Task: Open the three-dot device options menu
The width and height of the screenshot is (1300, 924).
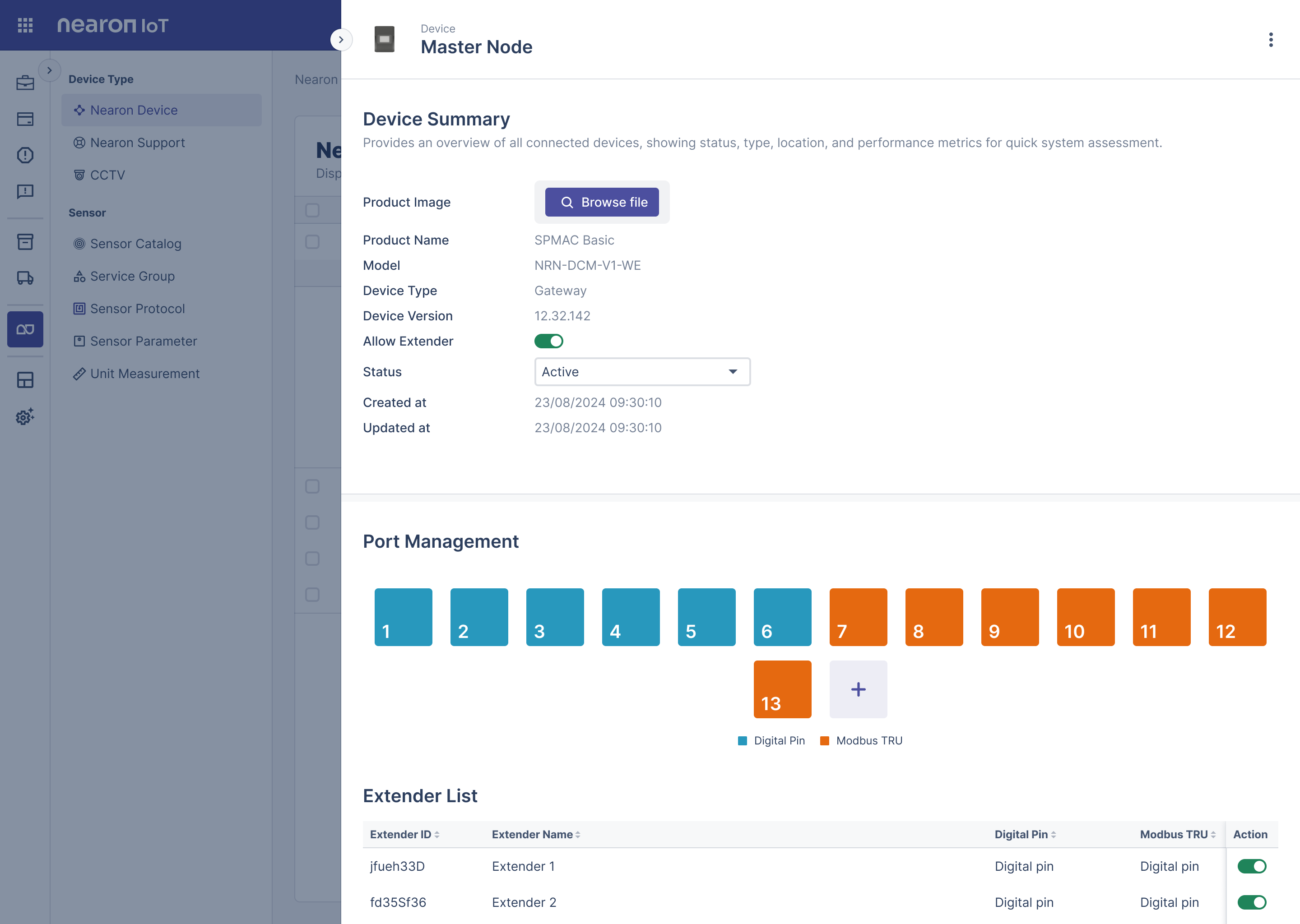Action: [1271, 40]
